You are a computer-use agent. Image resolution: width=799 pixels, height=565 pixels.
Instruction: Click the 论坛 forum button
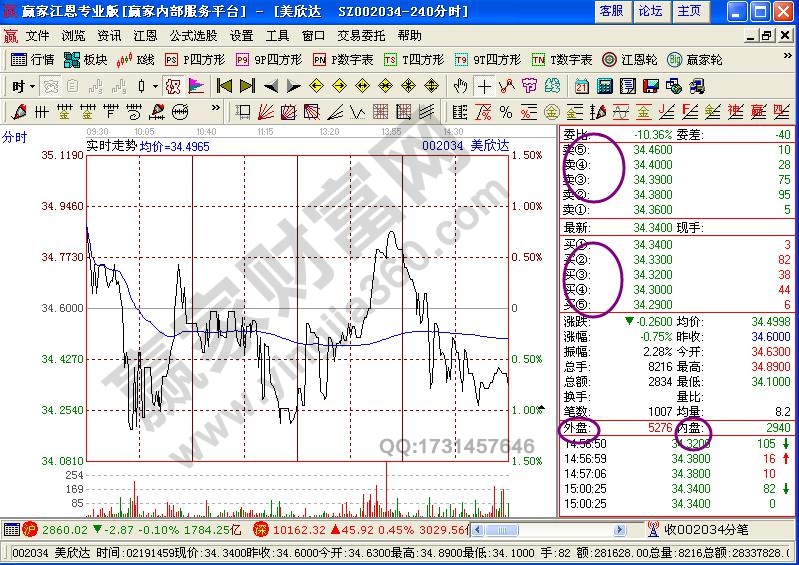(650, 11)
